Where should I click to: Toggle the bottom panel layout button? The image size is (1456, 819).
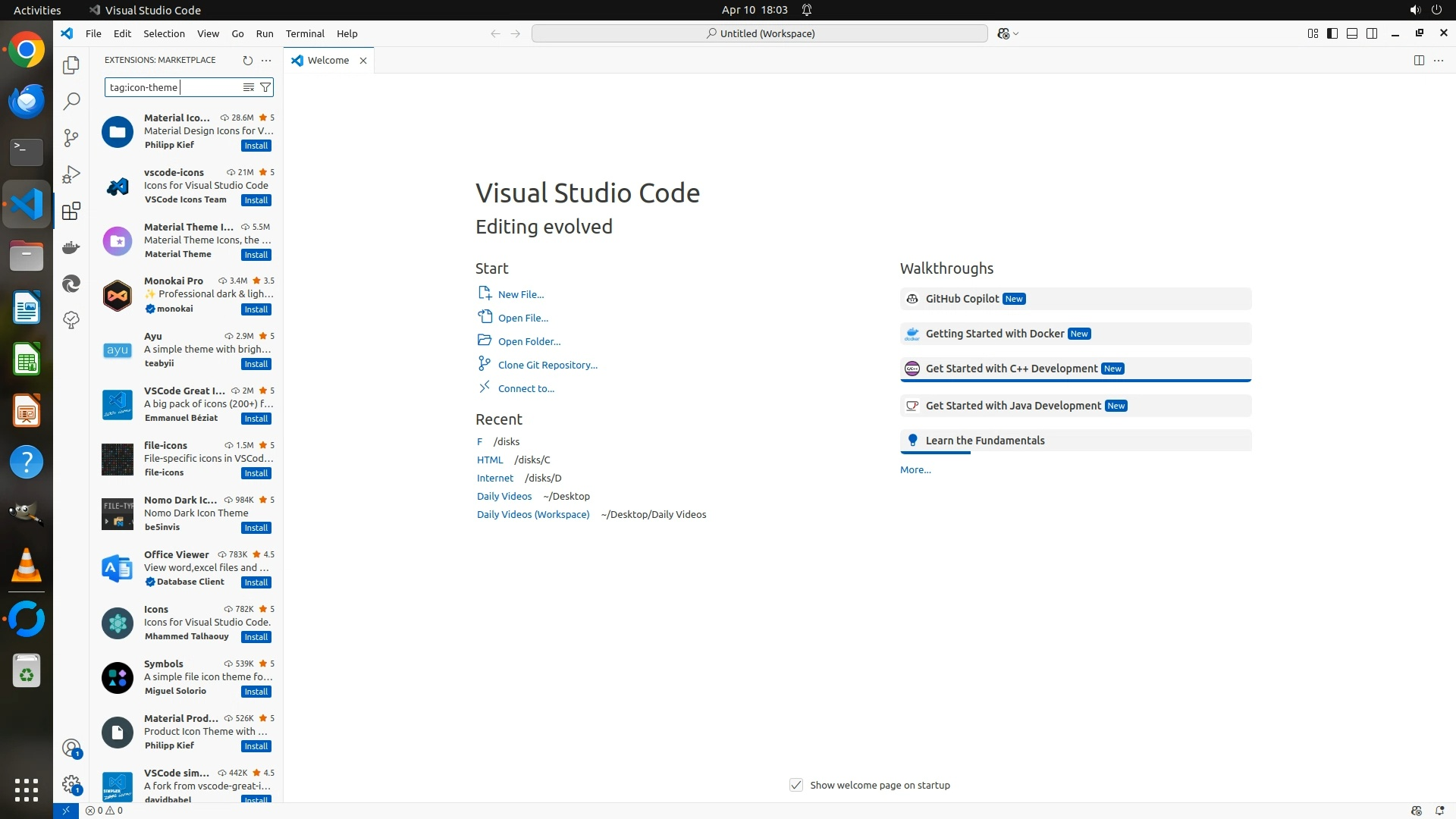1352,33
